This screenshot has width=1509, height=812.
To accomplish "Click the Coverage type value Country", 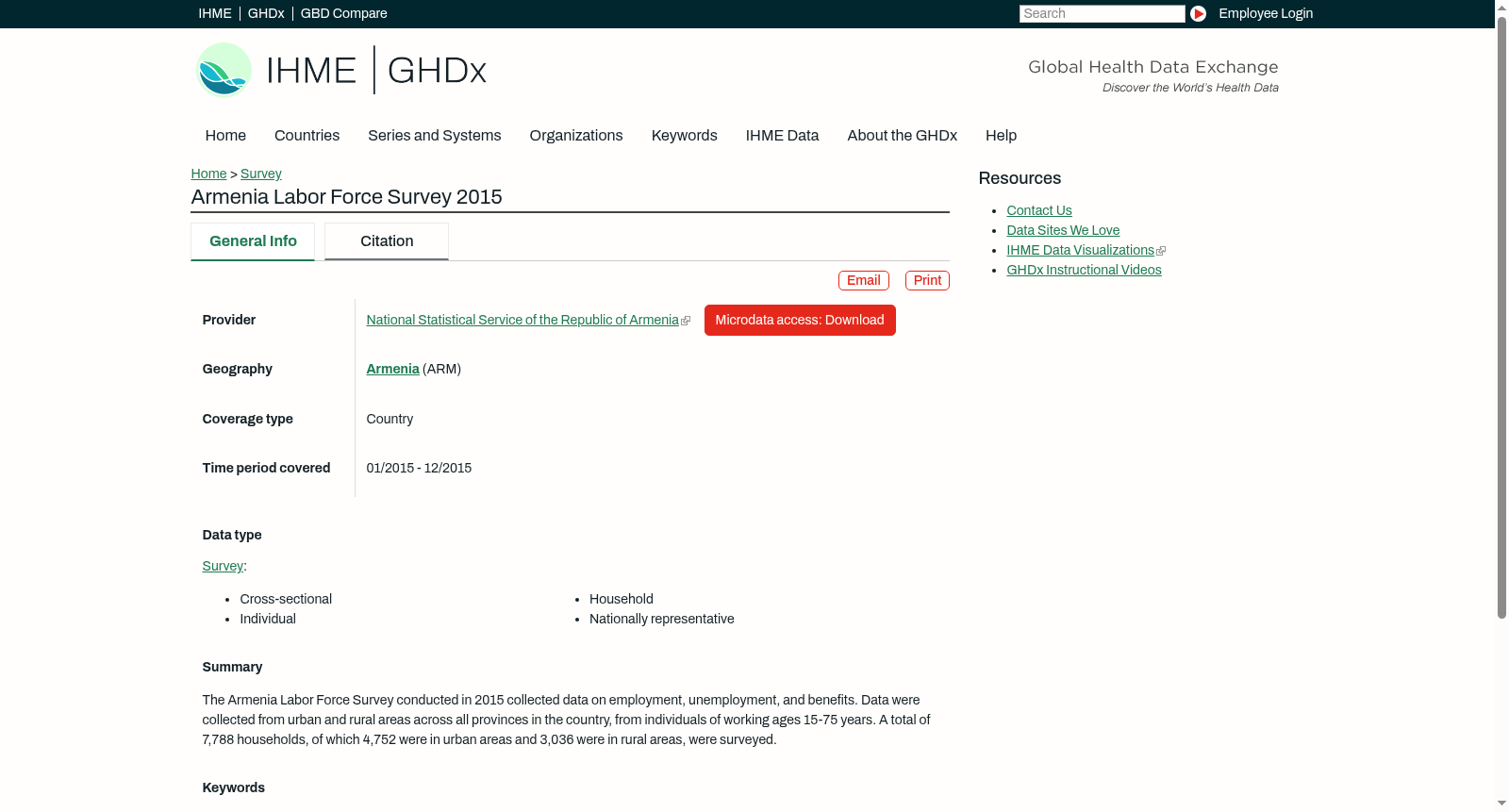I will pyautogui.click(x=390, y=419).
